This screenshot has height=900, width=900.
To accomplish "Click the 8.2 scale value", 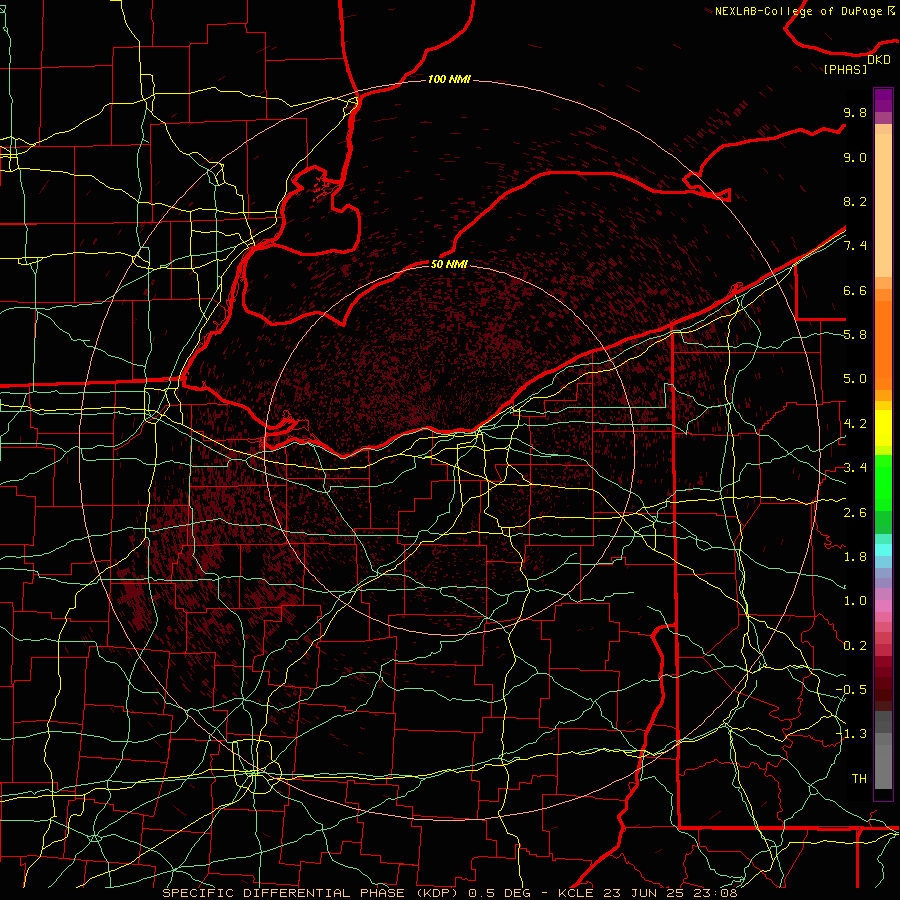I will tap(855, 201).
